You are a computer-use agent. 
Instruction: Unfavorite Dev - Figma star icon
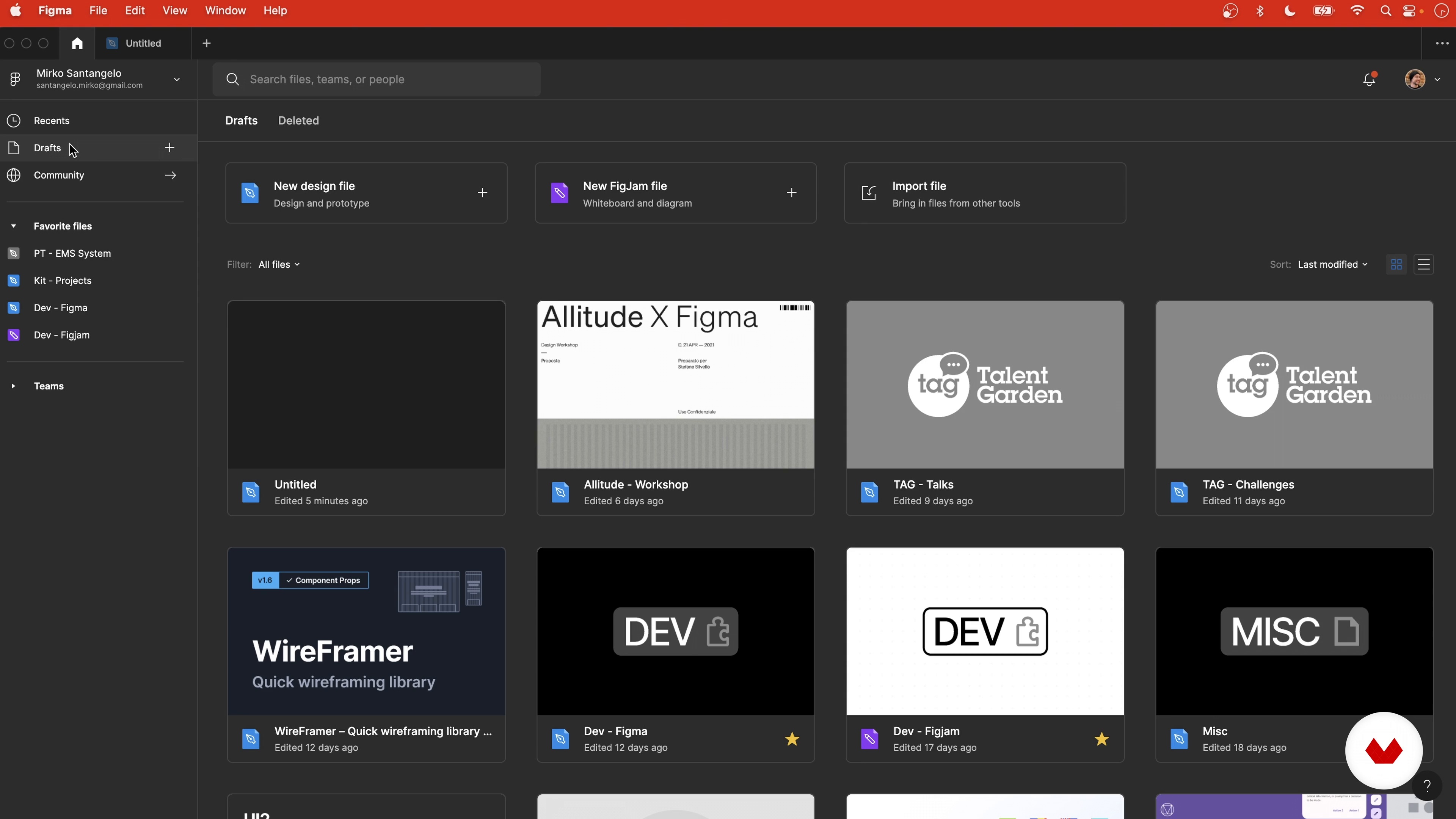tap(792, 739)
